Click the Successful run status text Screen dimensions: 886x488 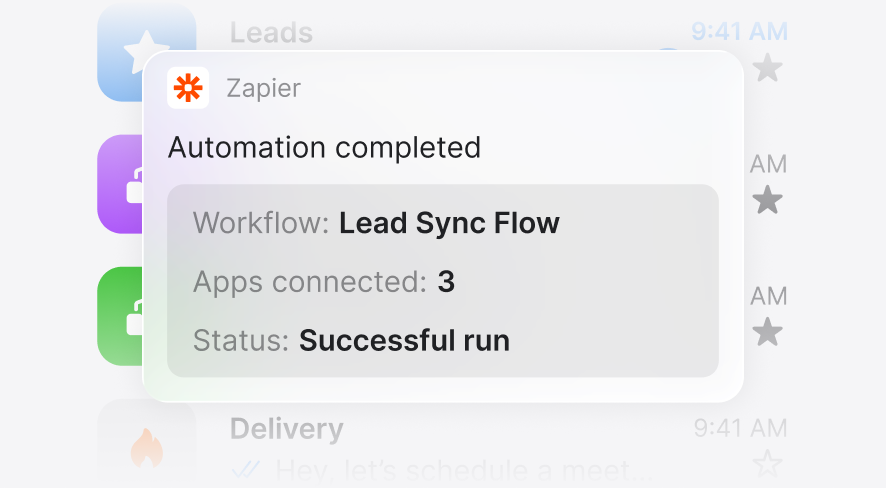[x=405, y=341]
